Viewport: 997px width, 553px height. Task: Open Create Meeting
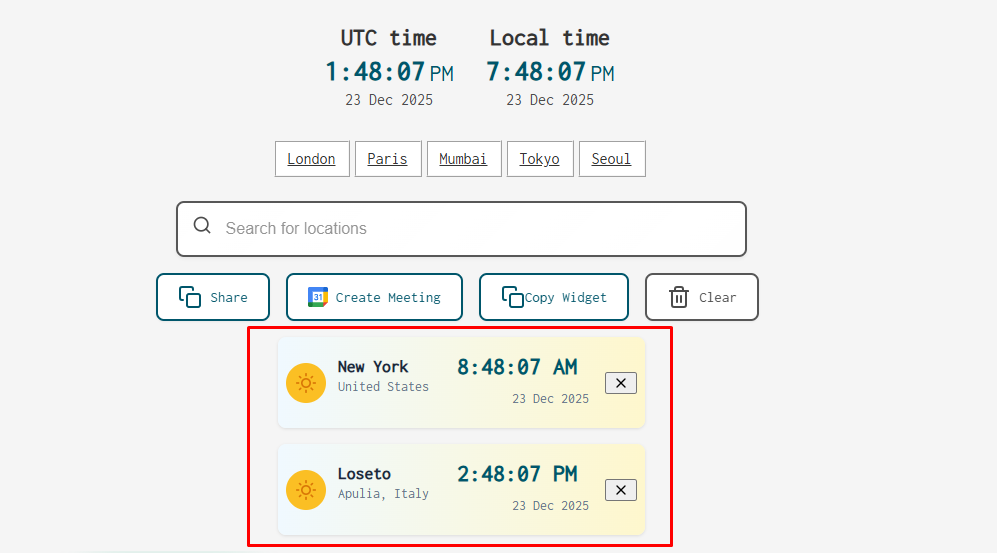(x=374, y=297)
